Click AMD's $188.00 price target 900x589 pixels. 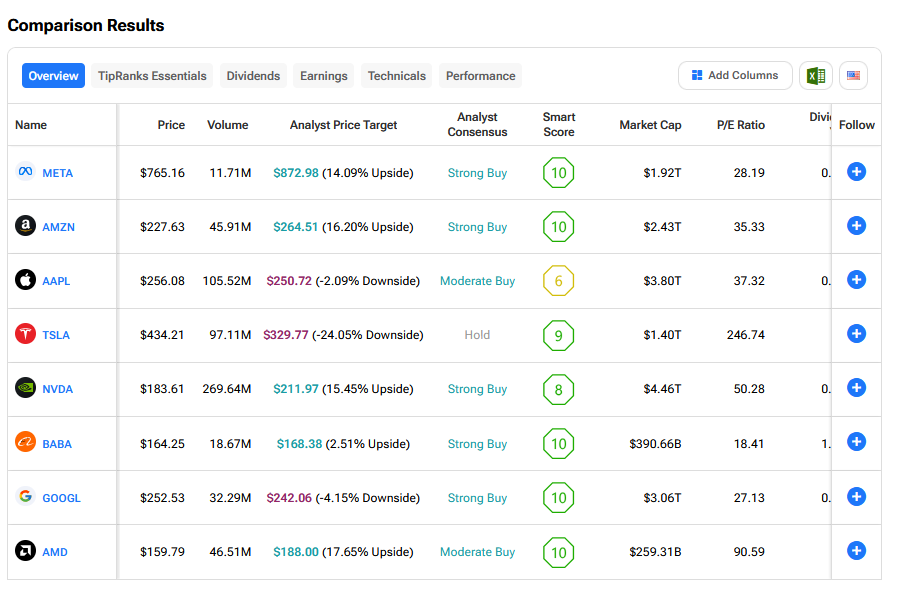[x=296, y=552]
